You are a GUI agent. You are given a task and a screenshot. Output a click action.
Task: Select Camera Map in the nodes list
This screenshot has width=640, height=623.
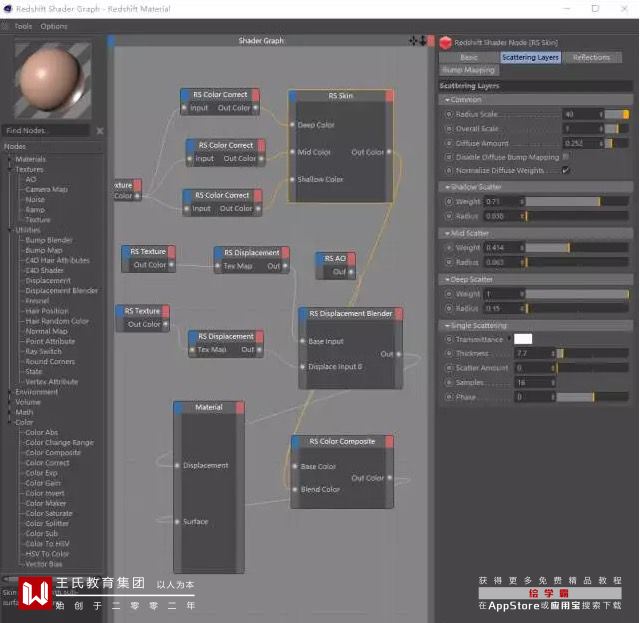47,189
